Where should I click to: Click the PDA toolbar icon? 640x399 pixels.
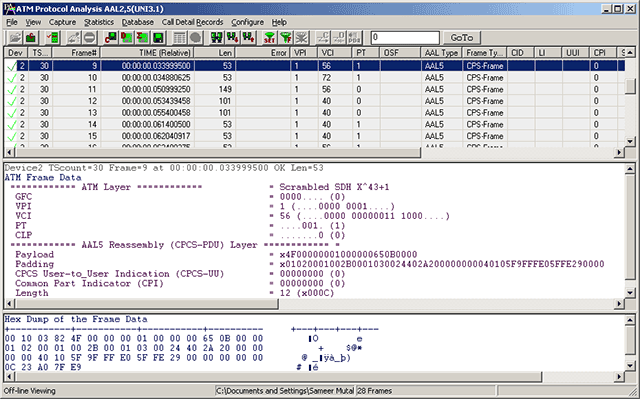coord(354,38)
